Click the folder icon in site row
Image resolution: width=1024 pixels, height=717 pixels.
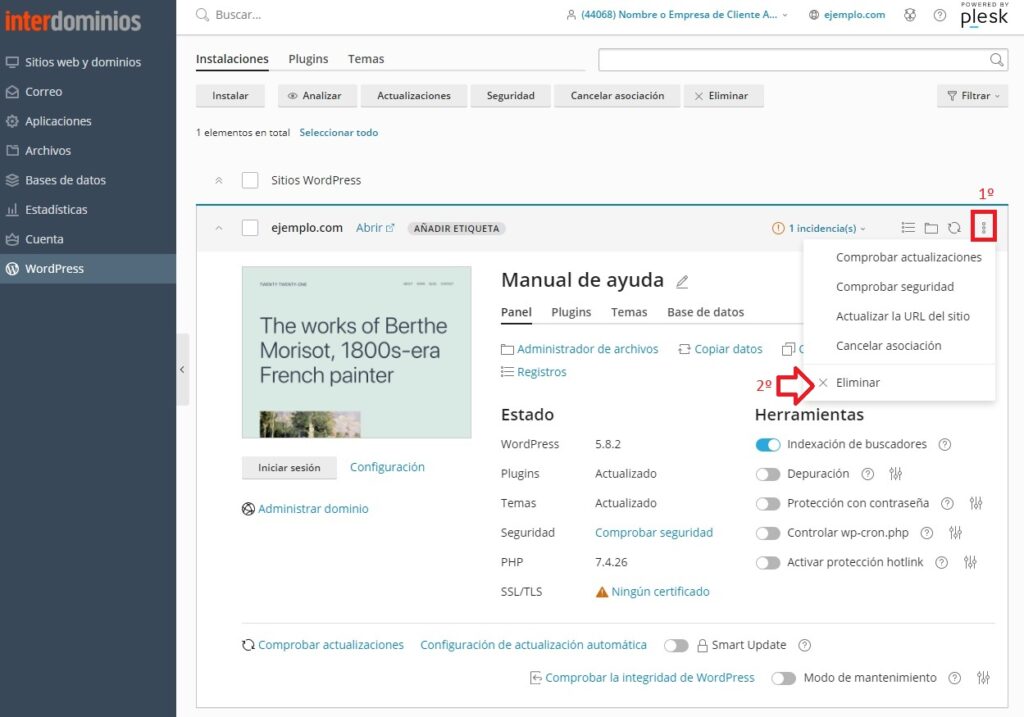point(931,228)
